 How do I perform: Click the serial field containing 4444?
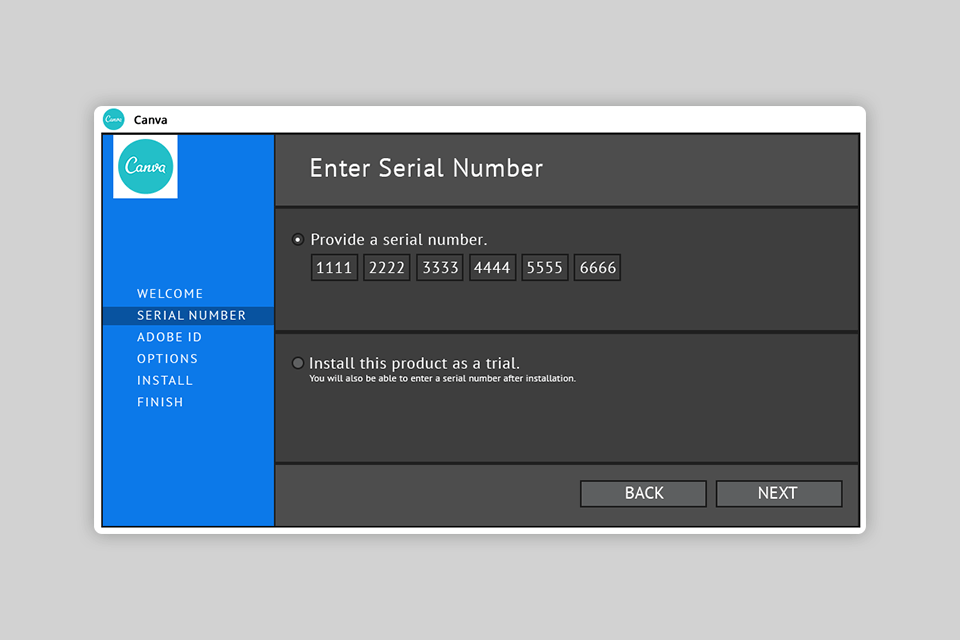492,268
